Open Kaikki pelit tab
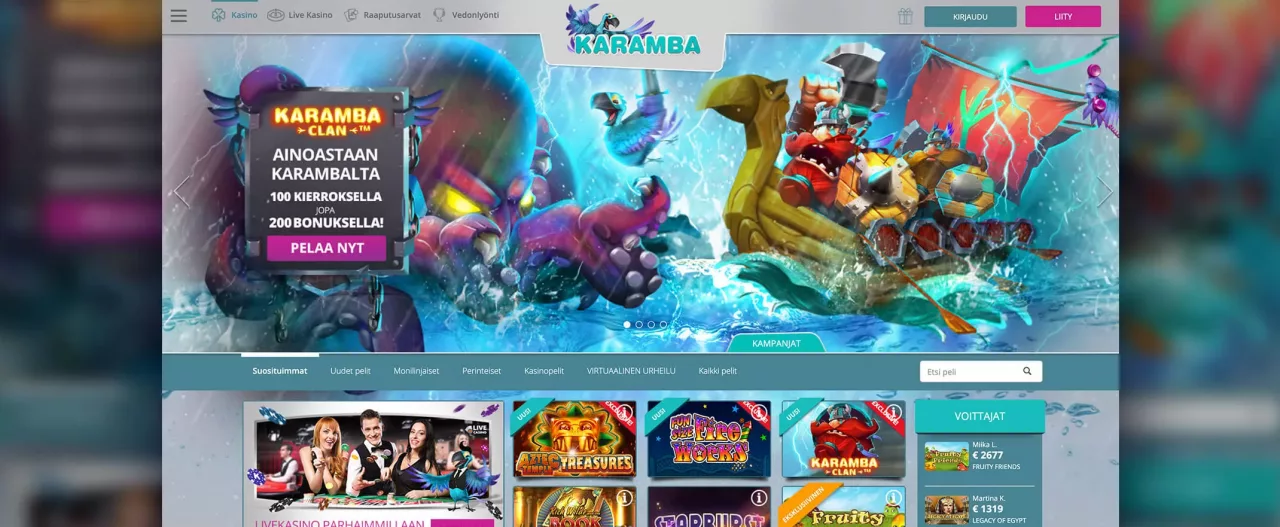 pyautogui.click(x=718, y=371)
